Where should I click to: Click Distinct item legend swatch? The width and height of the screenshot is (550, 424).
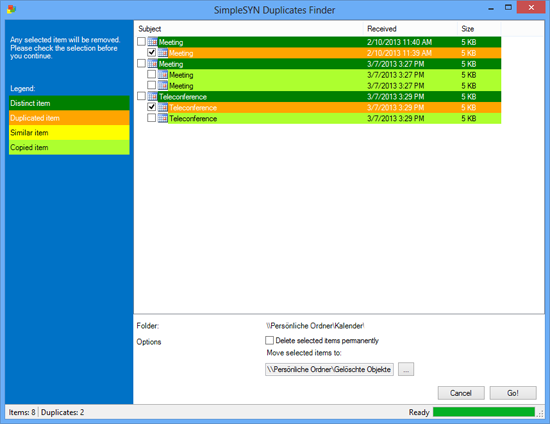69,103
